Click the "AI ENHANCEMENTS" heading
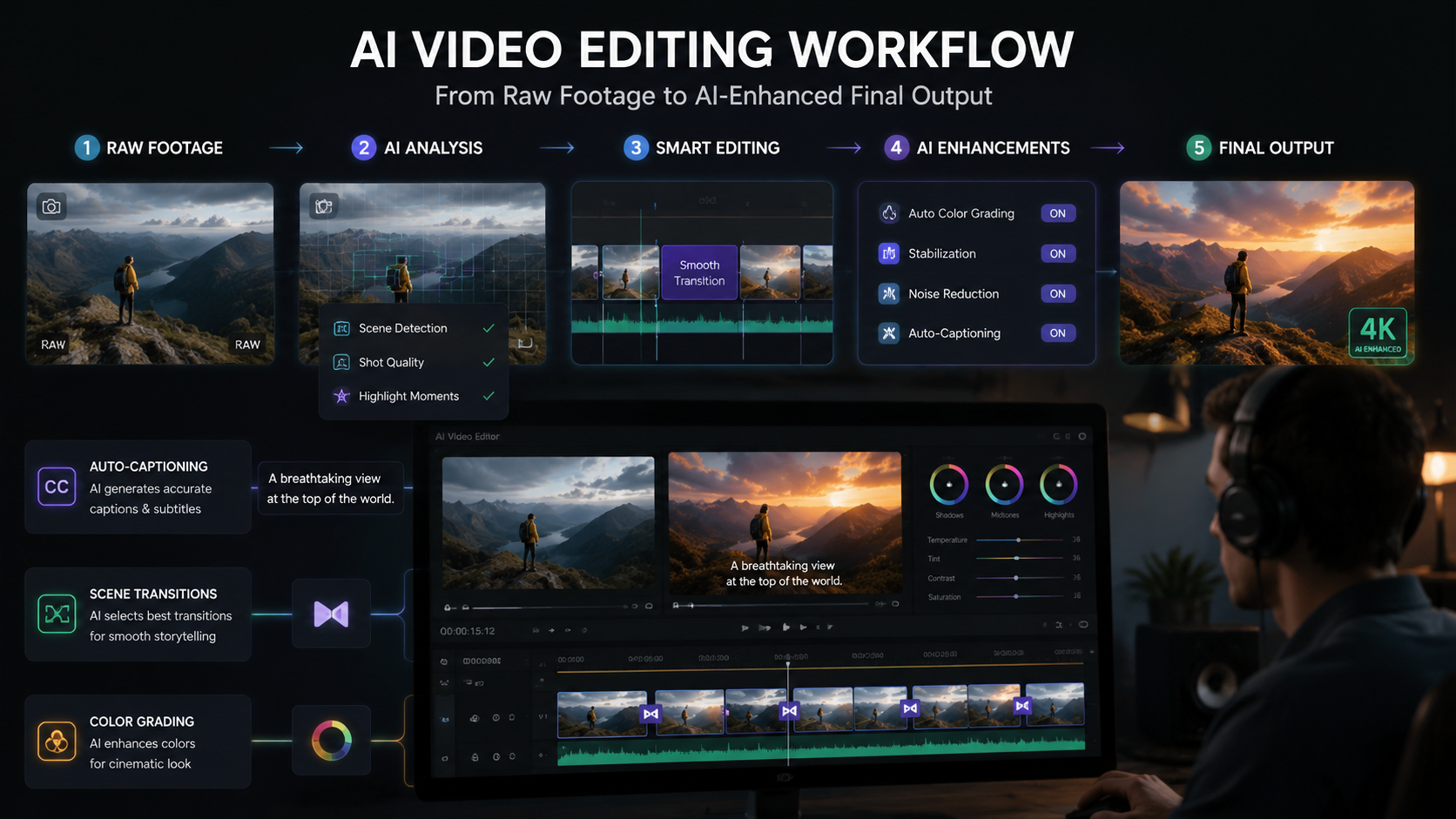 coord(993,148)
